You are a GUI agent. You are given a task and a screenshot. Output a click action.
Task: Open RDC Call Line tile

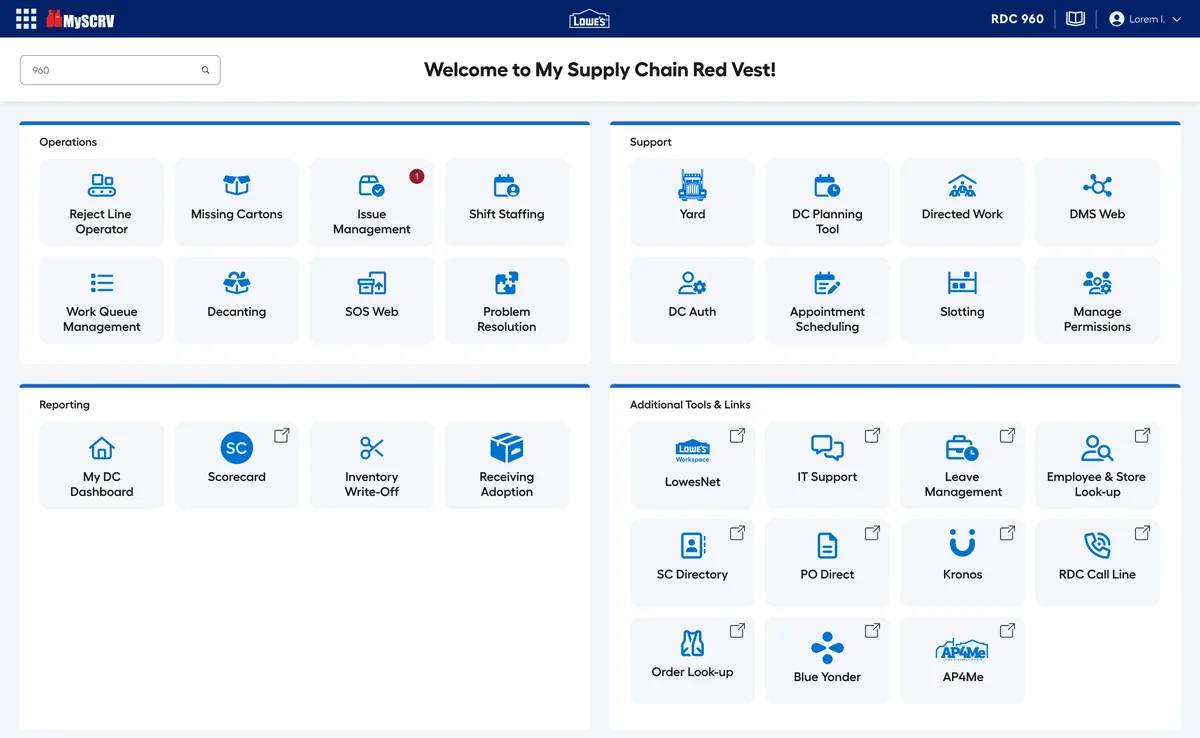[1097, 562]
